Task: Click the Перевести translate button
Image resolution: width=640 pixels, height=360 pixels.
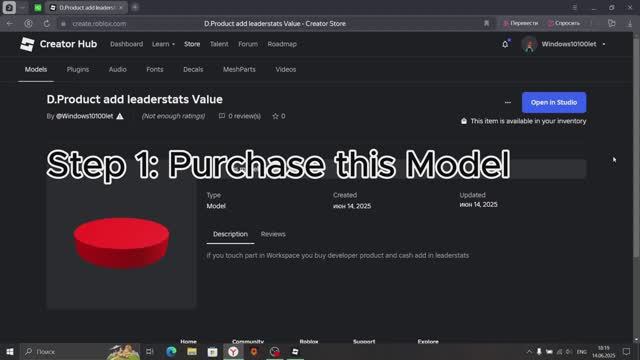Action: click(520, 24)
